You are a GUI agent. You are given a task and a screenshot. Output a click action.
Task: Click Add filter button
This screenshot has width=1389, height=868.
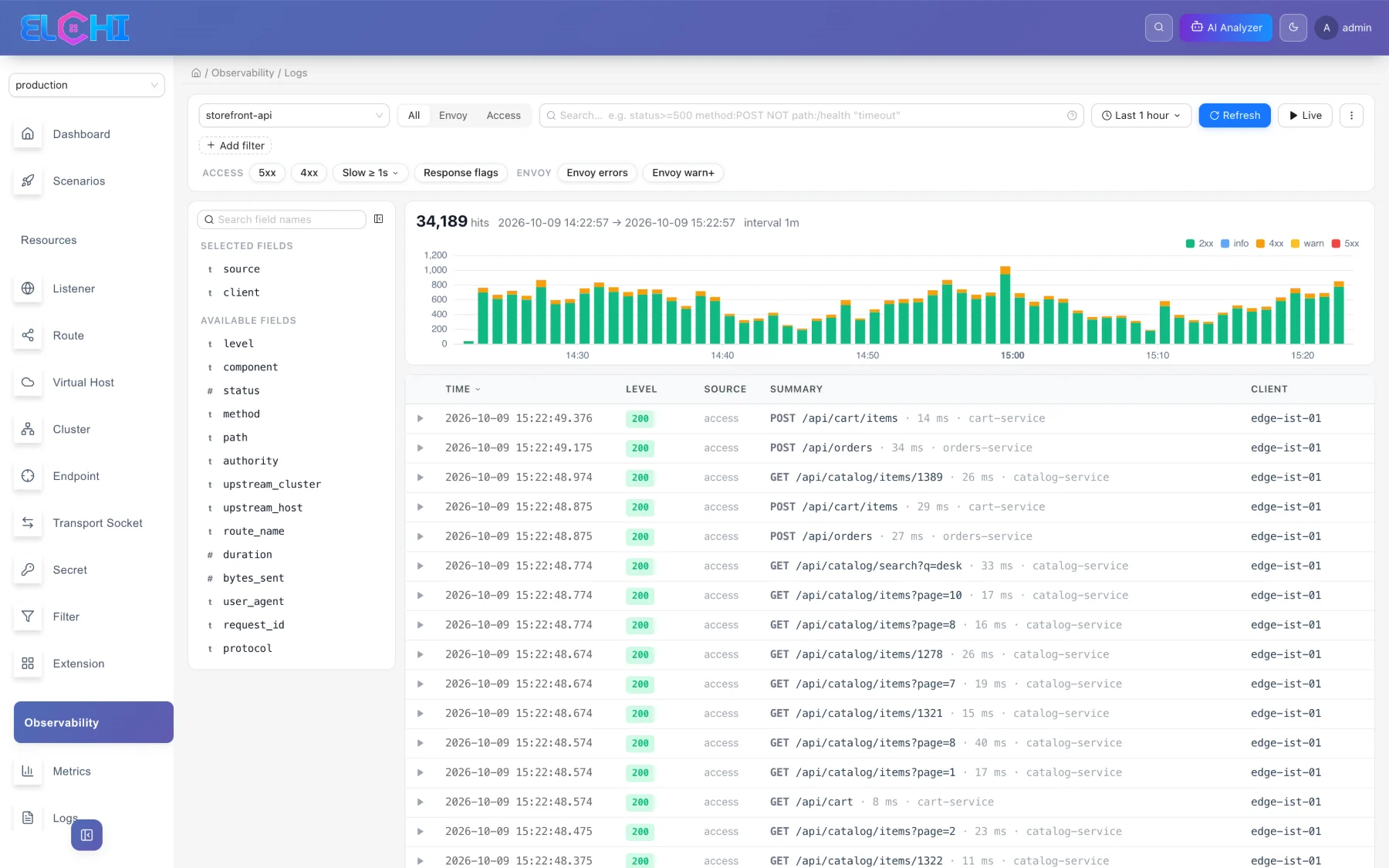pyautogui.click(x=235, y=146)
